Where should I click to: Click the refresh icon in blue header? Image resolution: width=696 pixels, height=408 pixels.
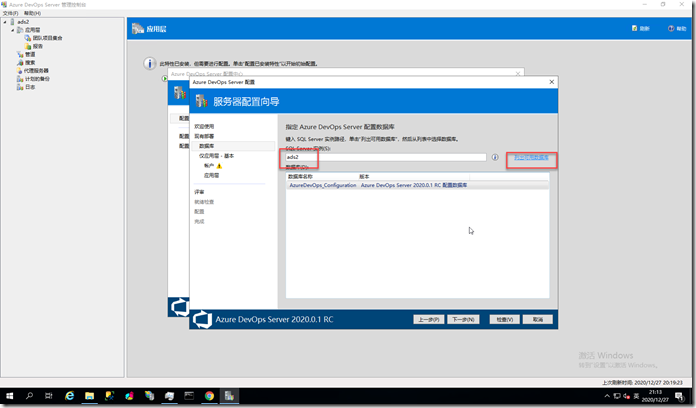coord(634,28)
